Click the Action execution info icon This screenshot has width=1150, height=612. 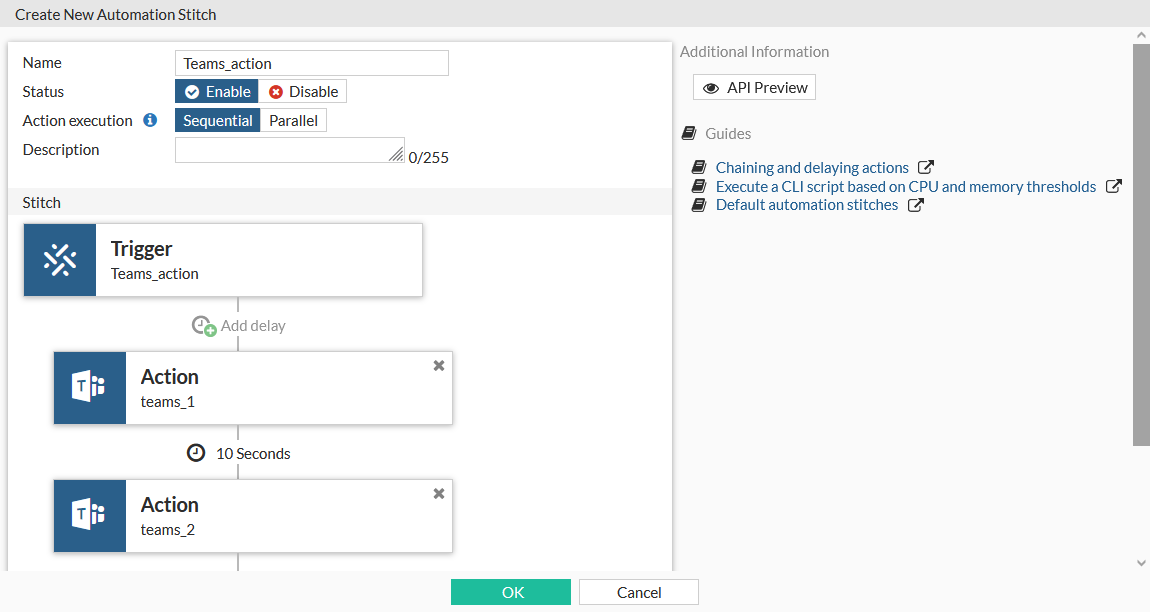(x=150, y=120)
